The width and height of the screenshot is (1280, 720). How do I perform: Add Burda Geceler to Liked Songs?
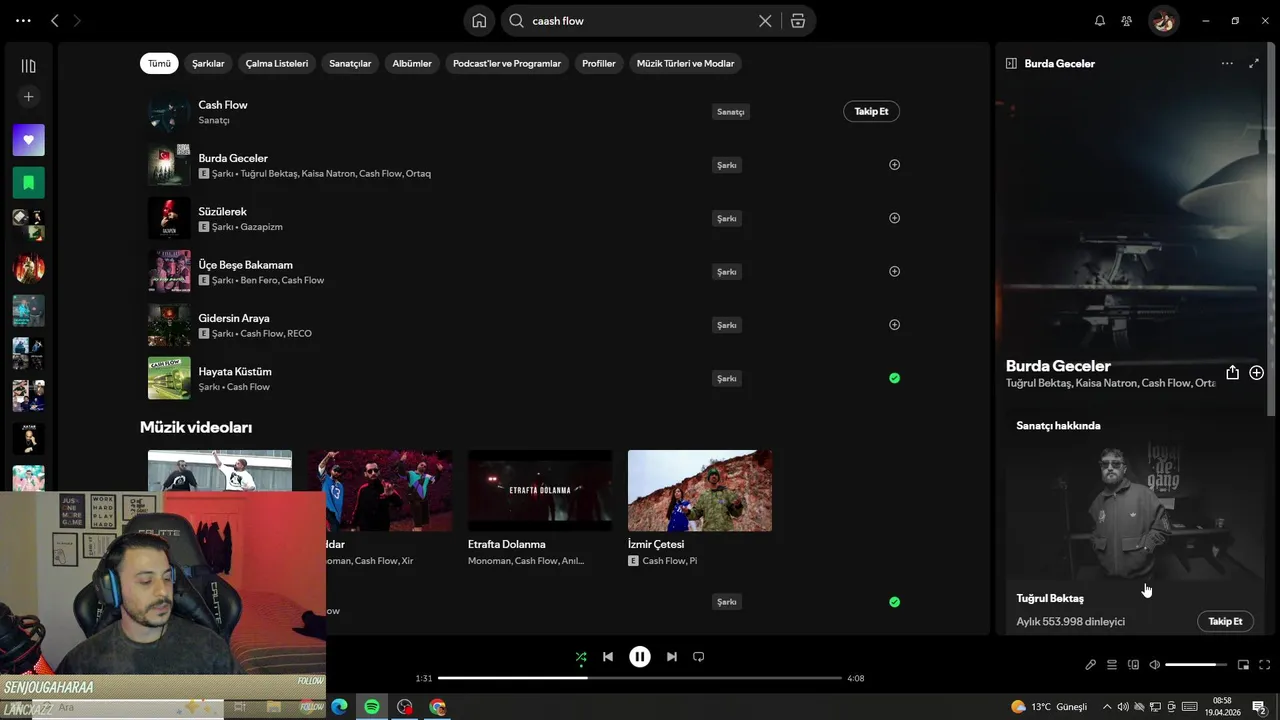pyautogui.click(x=894, y=165)
